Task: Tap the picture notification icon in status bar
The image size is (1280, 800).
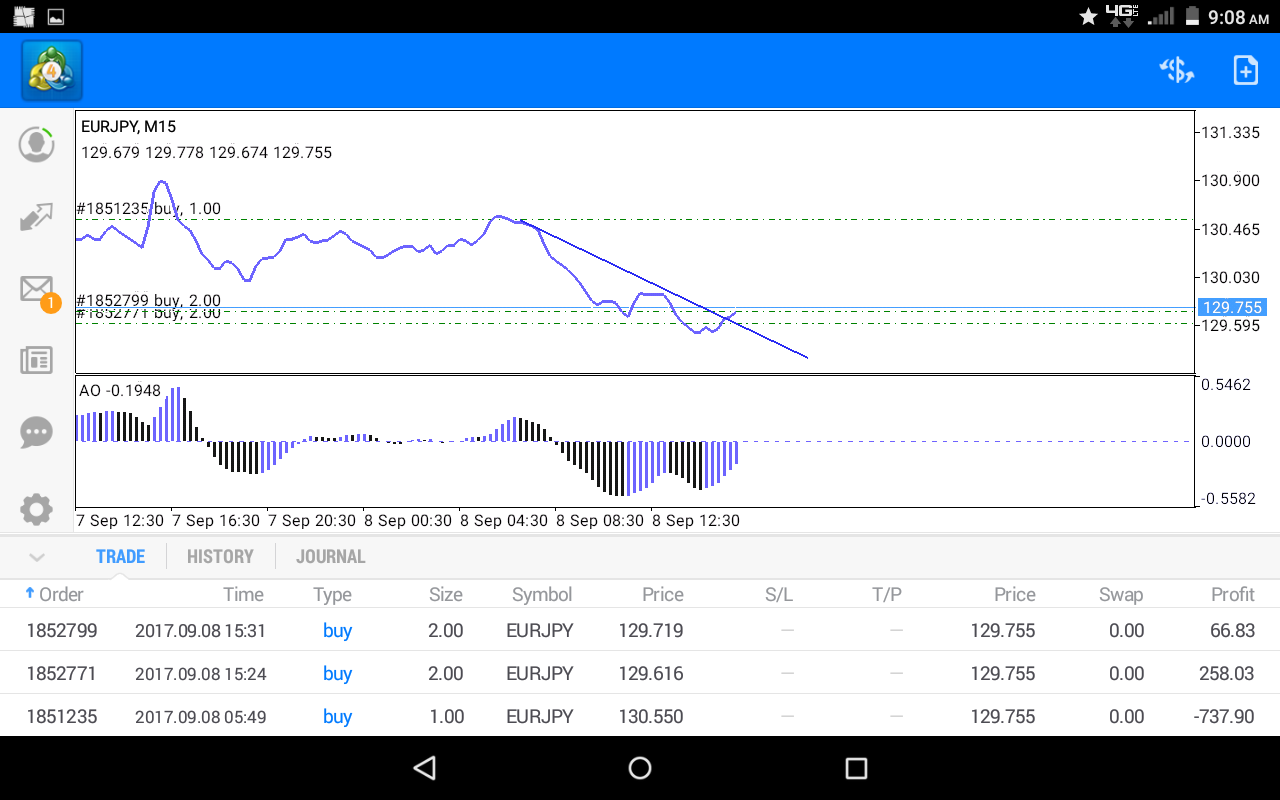Action: (56, 17)
